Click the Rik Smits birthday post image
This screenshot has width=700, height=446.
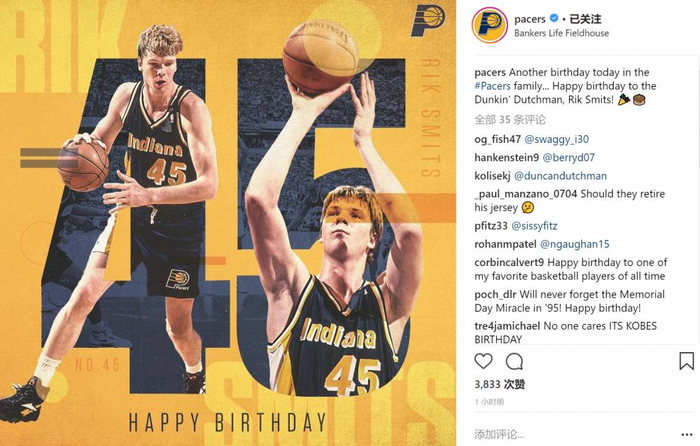pyautogui.click(x=228, y=223)
